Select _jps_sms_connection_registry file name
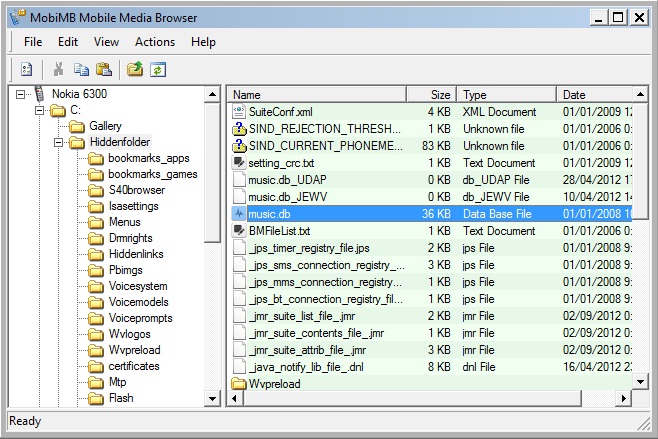Image resolution: width=658 pixels, height=439 pixels. tap(326, 265)
